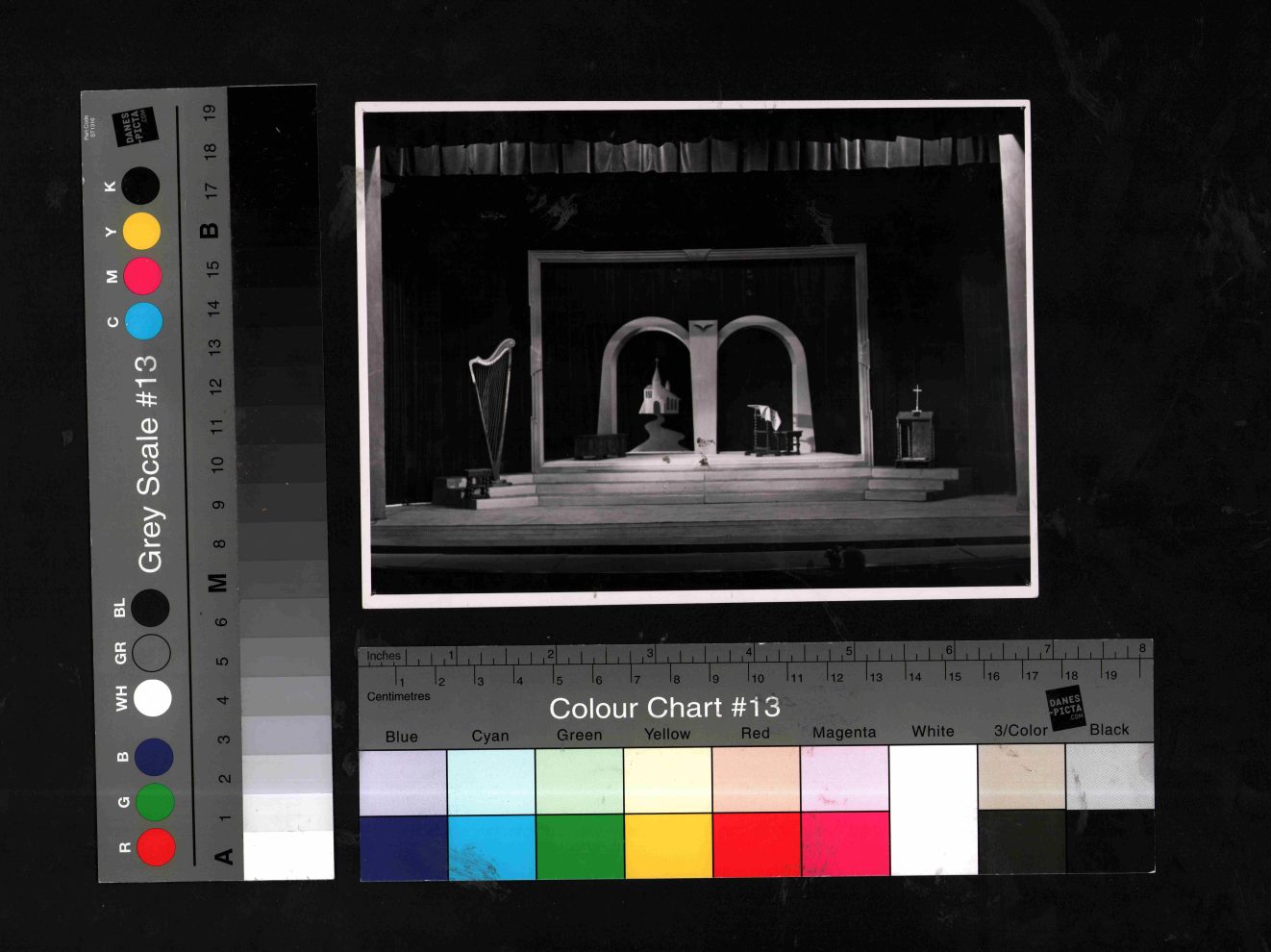Pick the saturated green square under Green
1271x952 pixels.
(580, 846)
